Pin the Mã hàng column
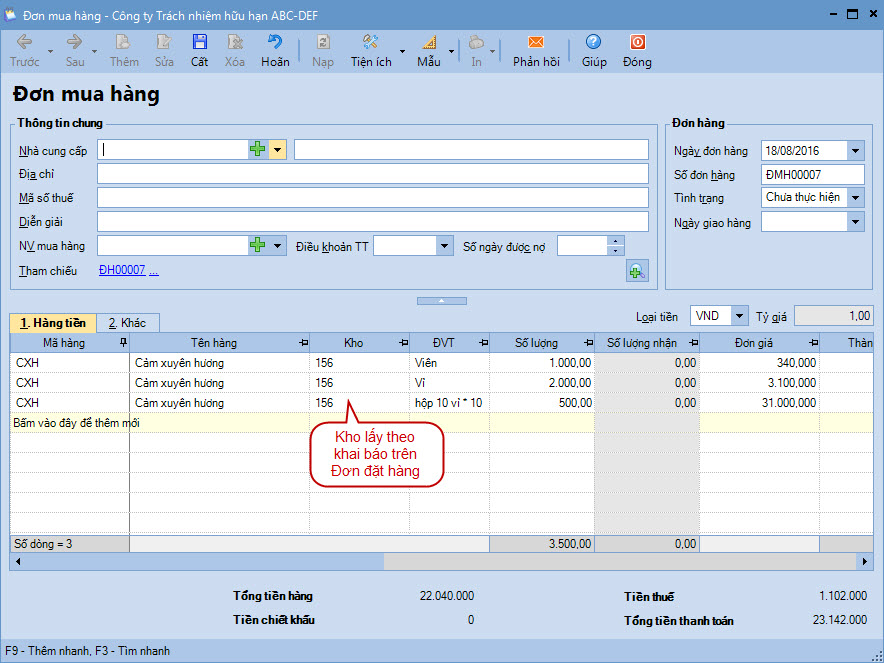Viewport: 884px width, 663px height. coord(123,342)
